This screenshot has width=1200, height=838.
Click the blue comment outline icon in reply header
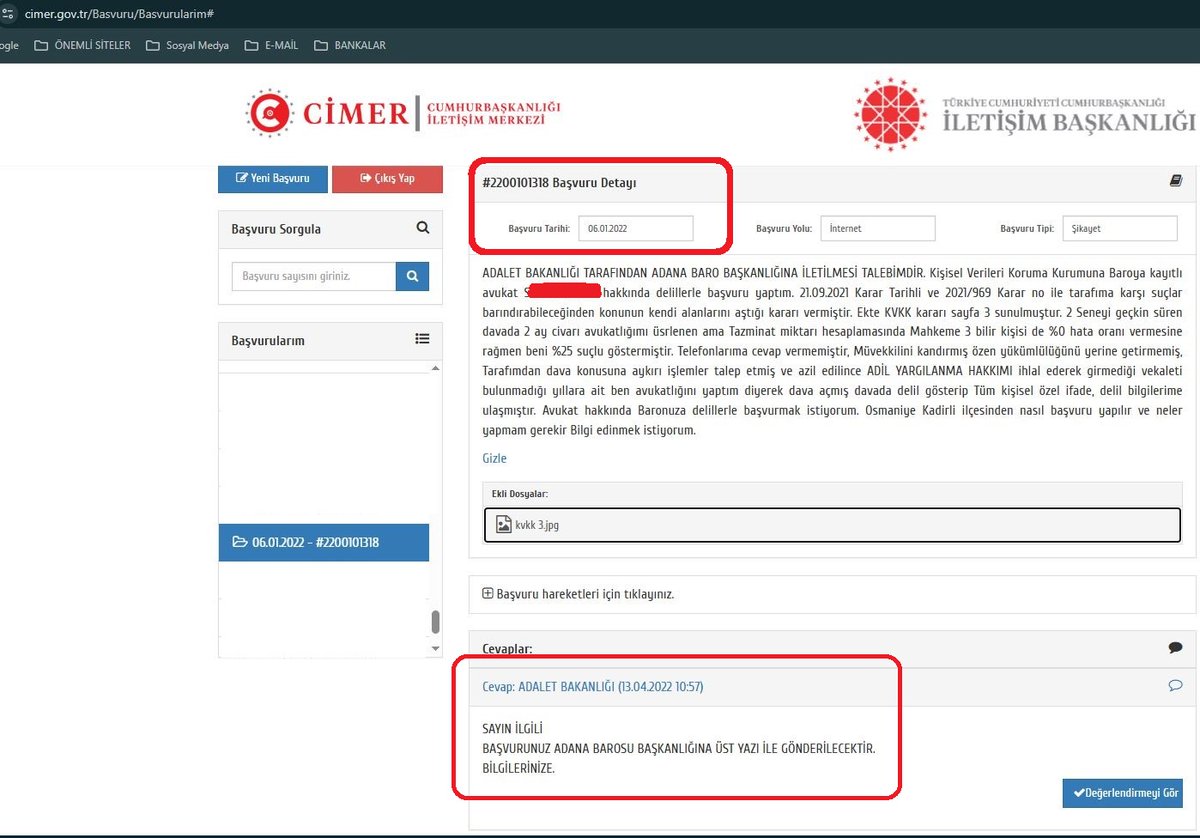pyautogui.click(x=1175, y=685)
